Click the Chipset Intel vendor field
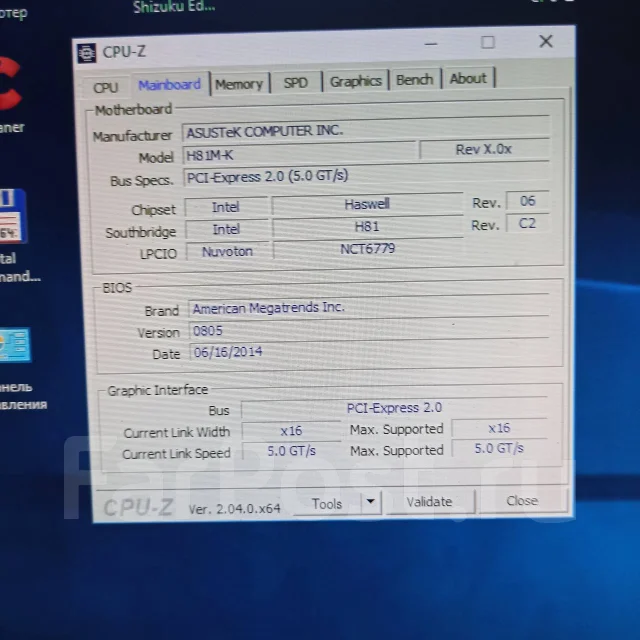Image resolution: width=640 pixels, height=640 pixels. tap(226, 207)
